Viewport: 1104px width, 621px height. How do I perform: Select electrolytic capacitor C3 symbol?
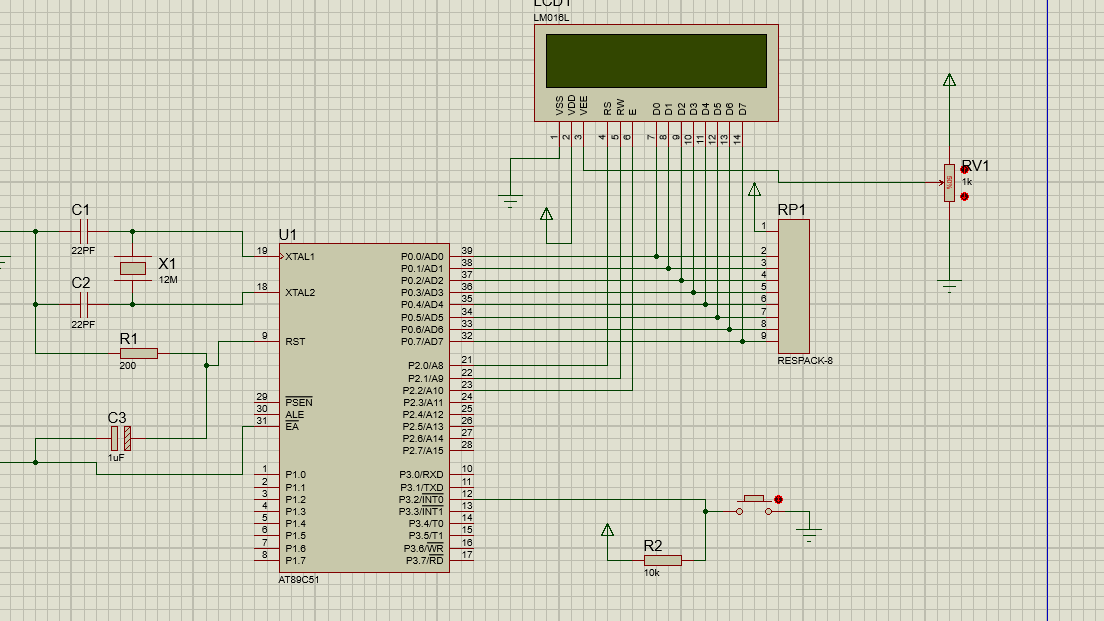coord(121,438)
